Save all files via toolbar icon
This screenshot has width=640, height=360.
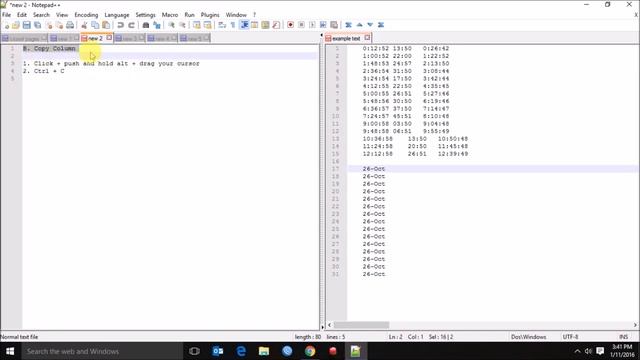pos(38,25)
